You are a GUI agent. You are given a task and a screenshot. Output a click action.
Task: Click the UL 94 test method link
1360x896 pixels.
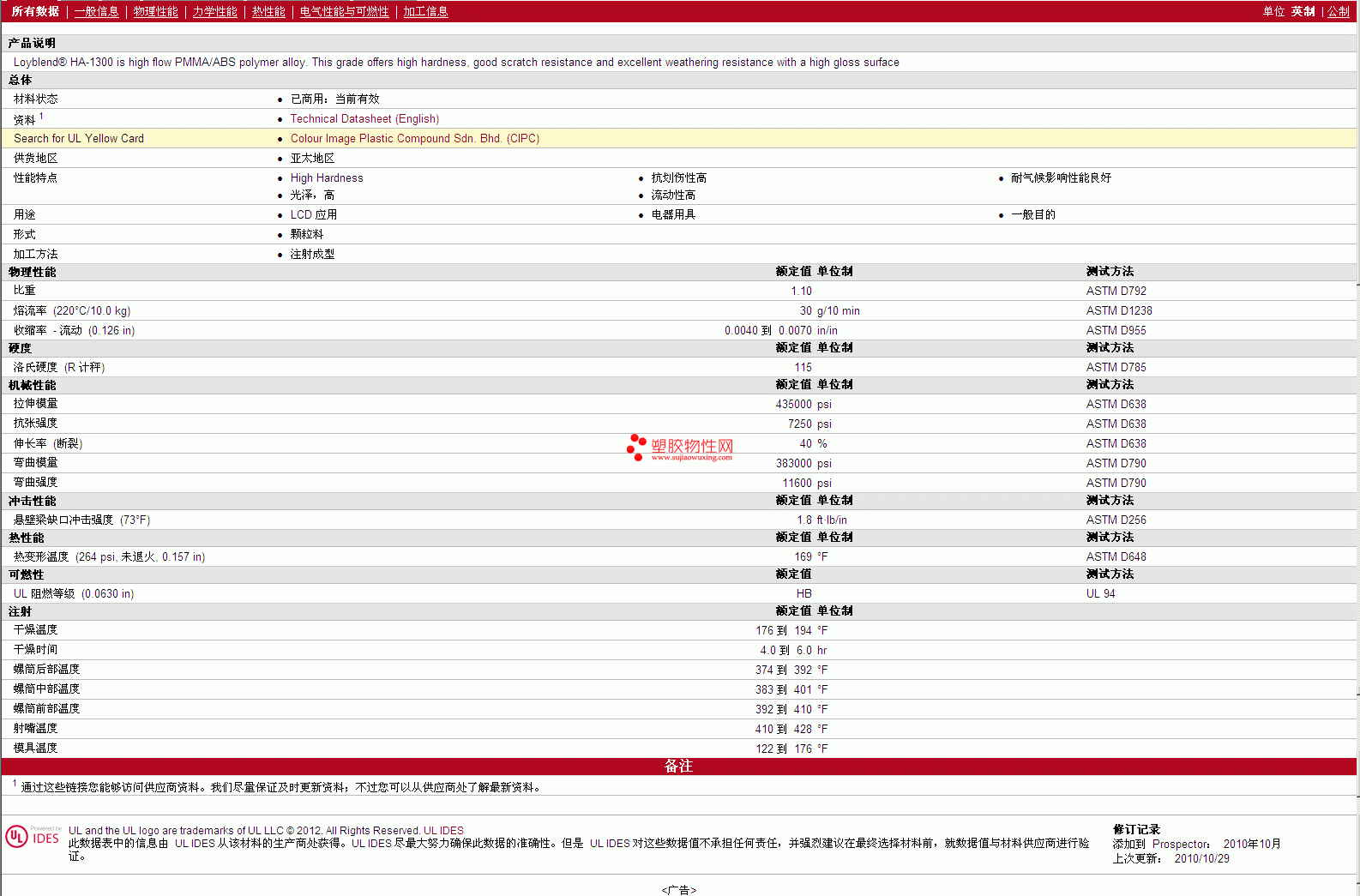coord(1100,593)
